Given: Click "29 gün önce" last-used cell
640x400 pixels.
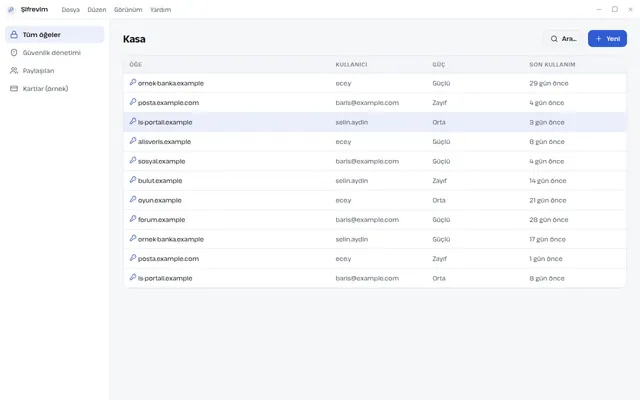Looking at the screenshot, I should point(549,83).
